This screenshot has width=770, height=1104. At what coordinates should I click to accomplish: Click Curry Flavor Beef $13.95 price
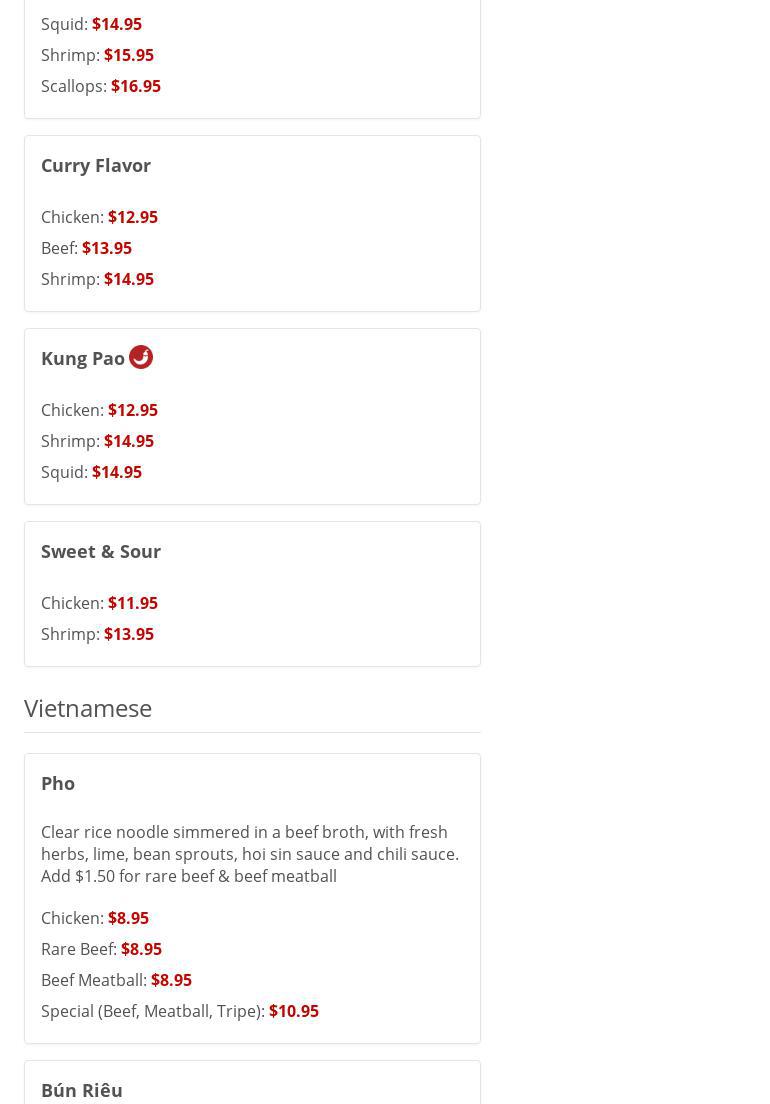click(x=107, y=248)
